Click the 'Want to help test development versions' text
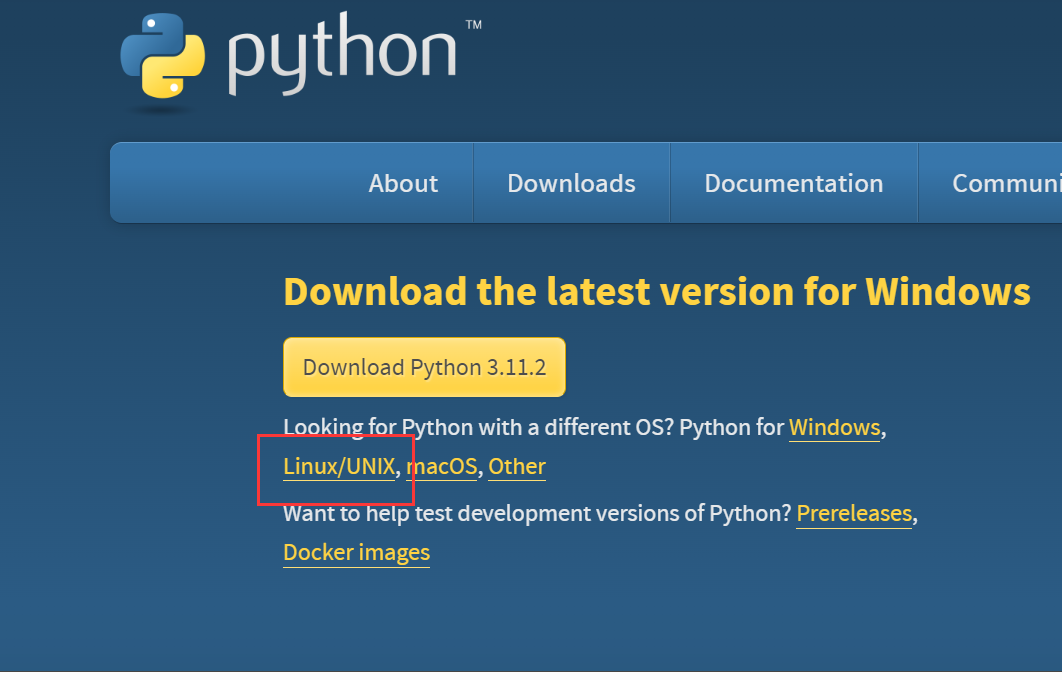 point(537,513)
